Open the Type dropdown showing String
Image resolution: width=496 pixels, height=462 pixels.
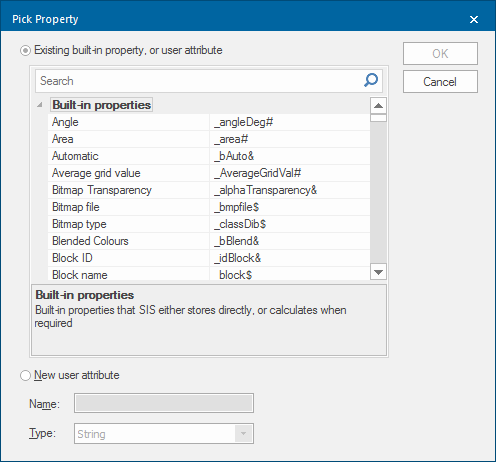(243, 433)
